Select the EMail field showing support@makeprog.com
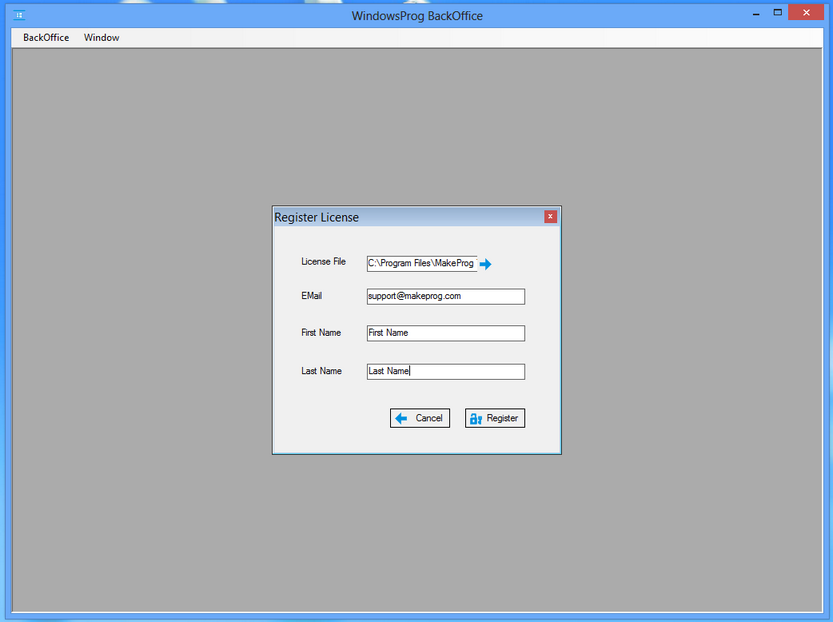The height and width of the screenshot is (622, 833). point(445,296)
